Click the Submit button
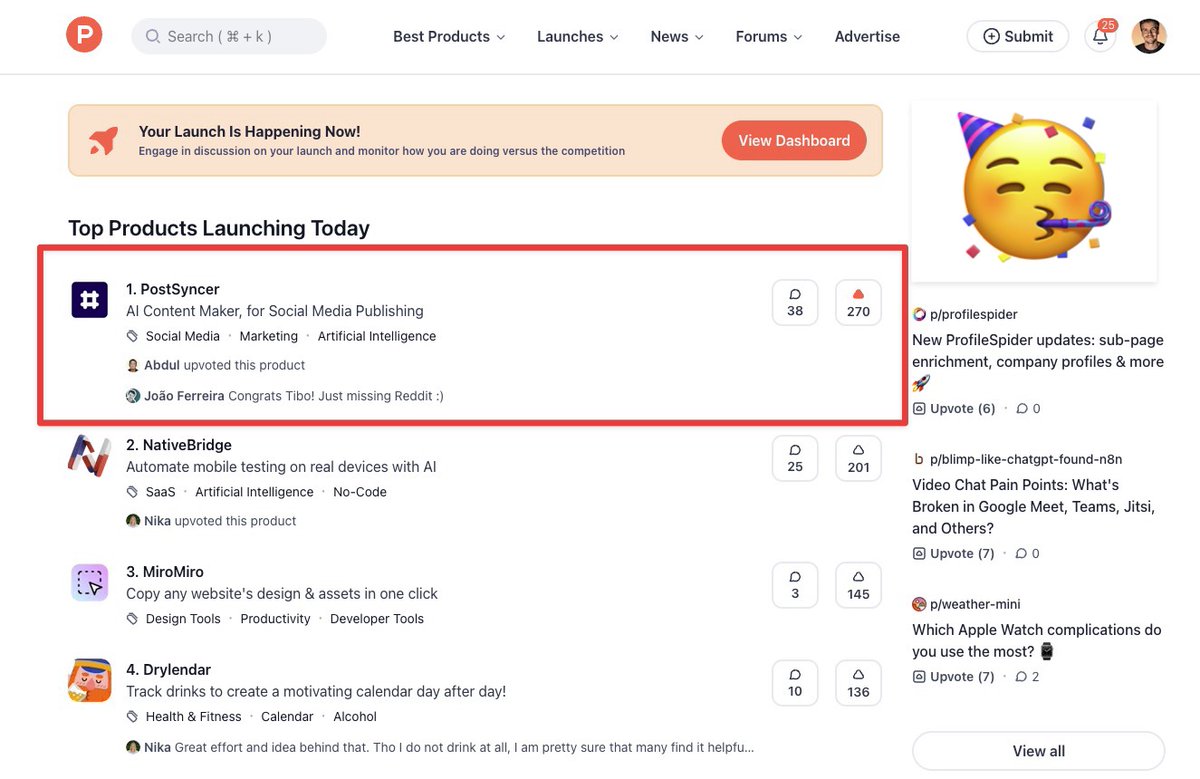The image size is (1200, 779). 1018,36
